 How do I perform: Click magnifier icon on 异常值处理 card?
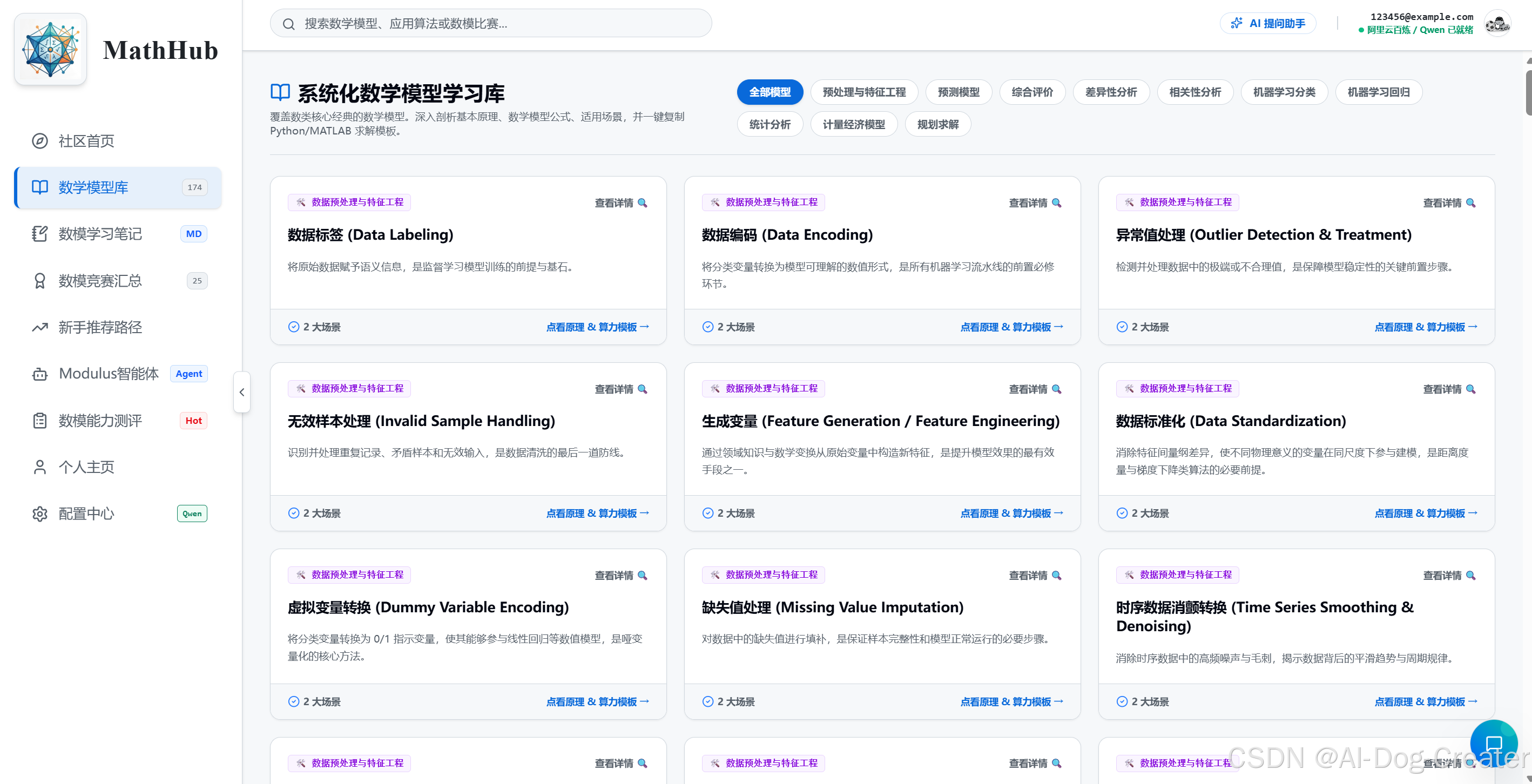click(1471, 203)
